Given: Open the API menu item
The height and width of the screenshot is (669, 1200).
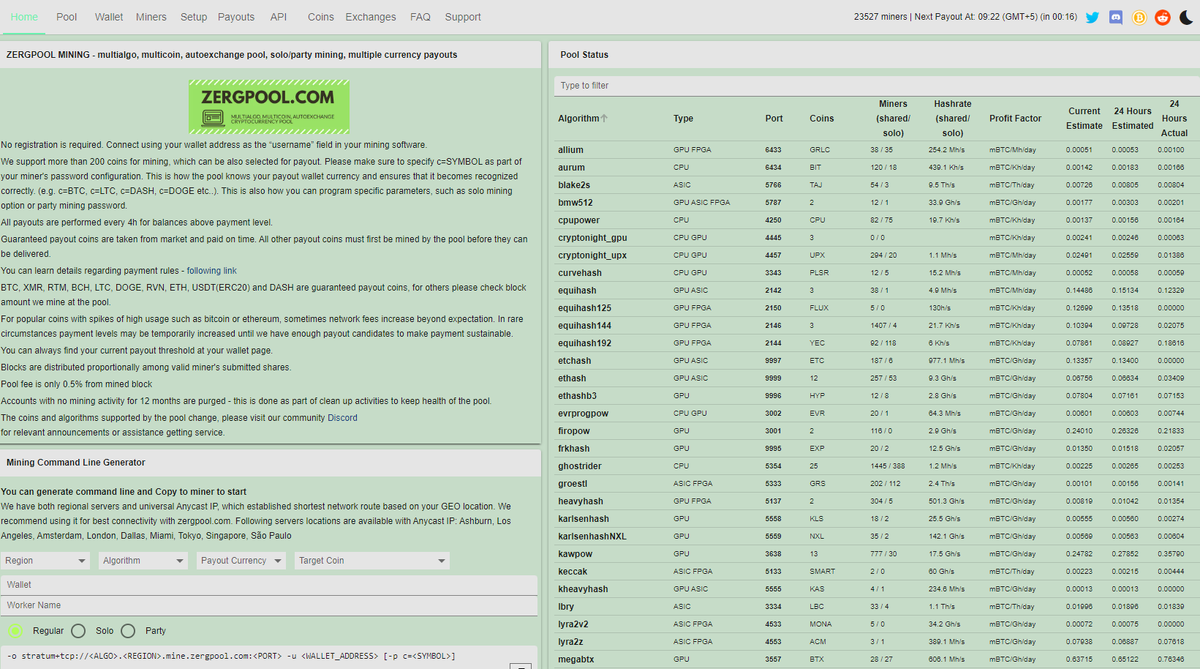Looking at the screenshot, I should [x=278, y=17].
